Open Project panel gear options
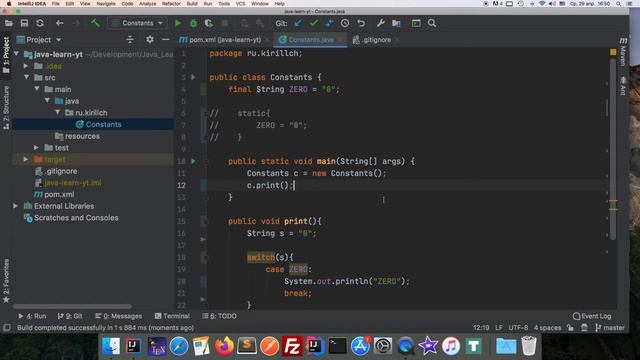Viewport: 640px width, 360px height. coord(150,40)
